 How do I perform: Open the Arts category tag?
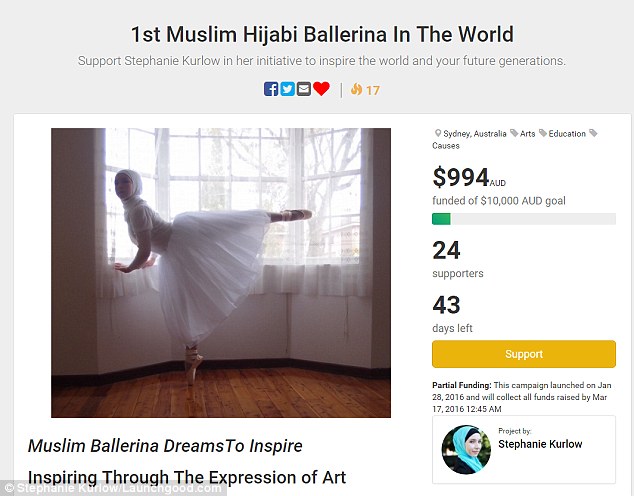point(527,134)
